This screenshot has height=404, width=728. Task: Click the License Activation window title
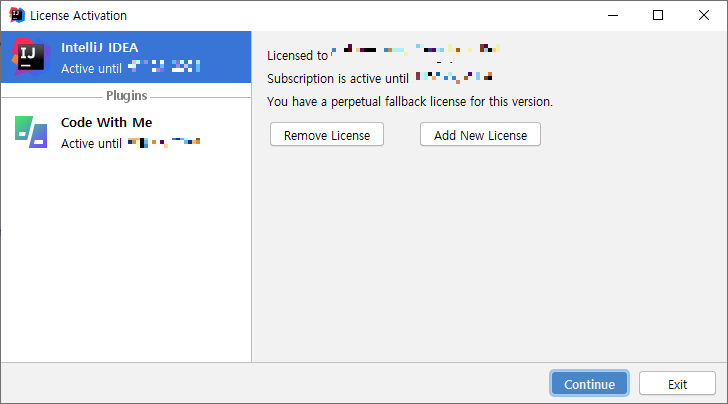tap(78, 15)
